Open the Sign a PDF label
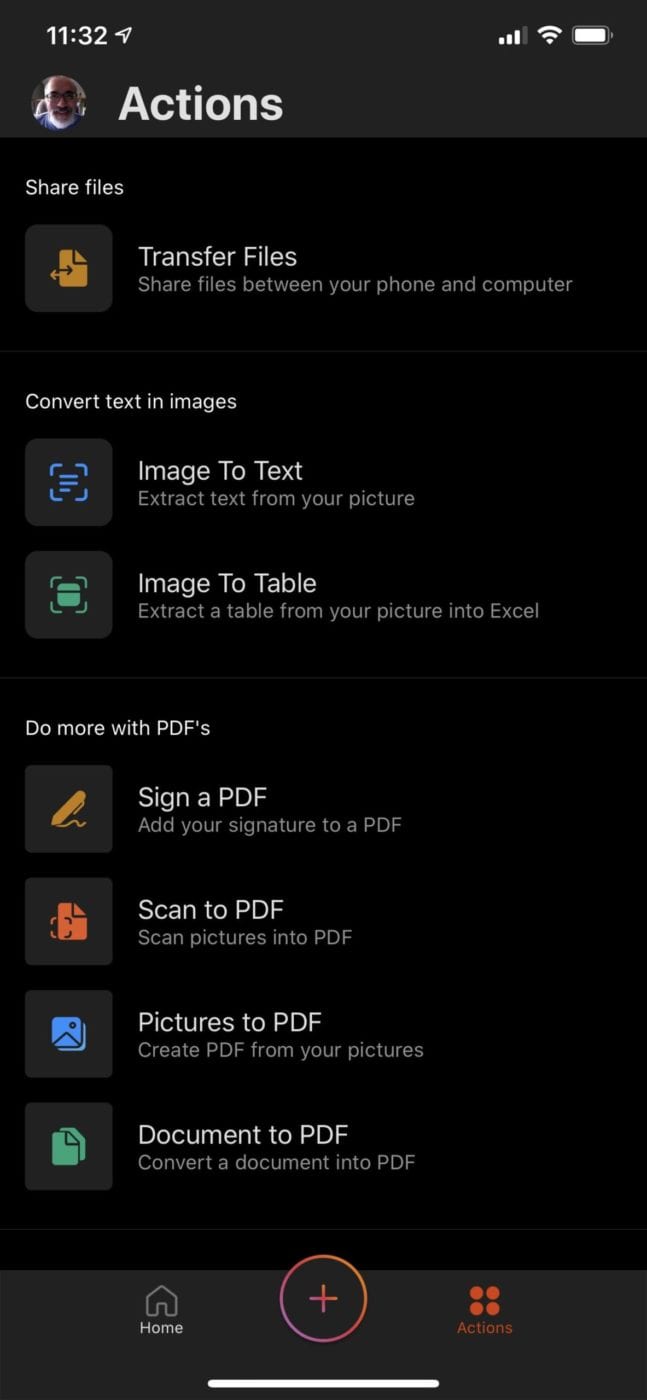This screenshot has height=1400, width=647. click(202, 797)
